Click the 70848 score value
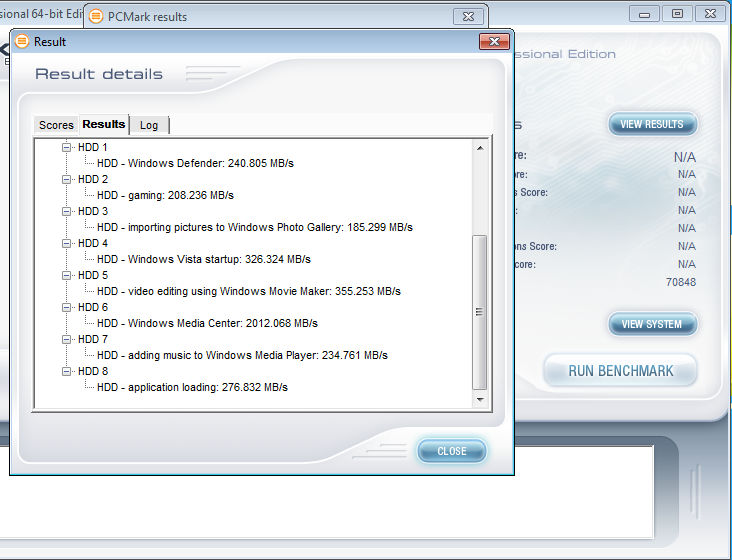732x560 pixels. click(681, 282)
